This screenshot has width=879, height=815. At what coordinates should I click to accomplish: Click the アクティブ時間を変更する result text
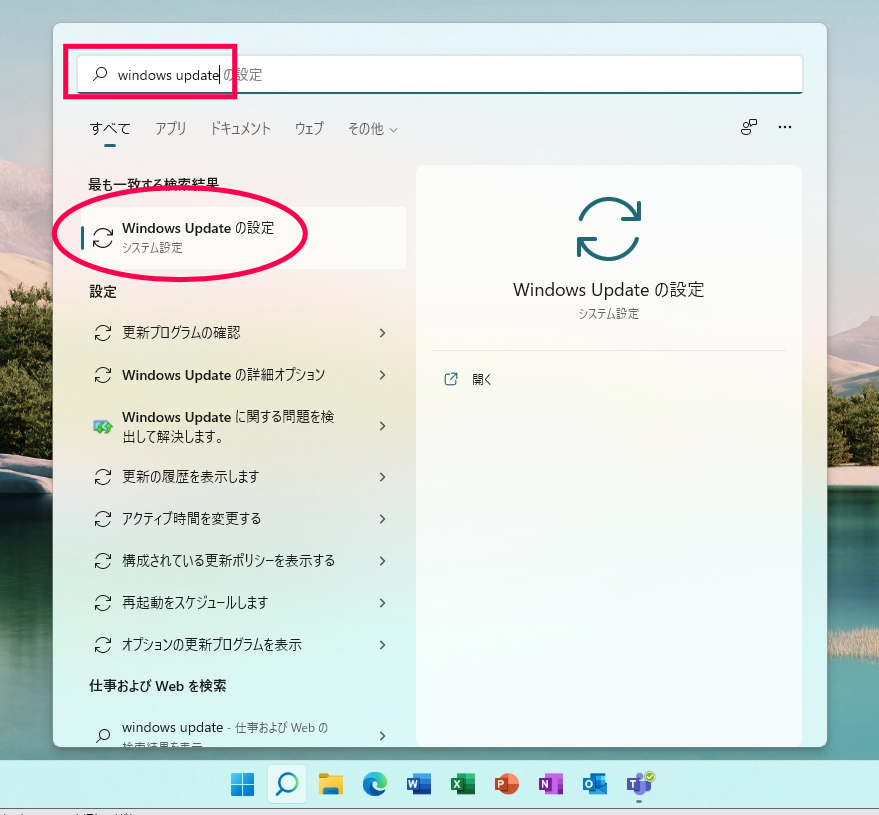tap(192, 519)
